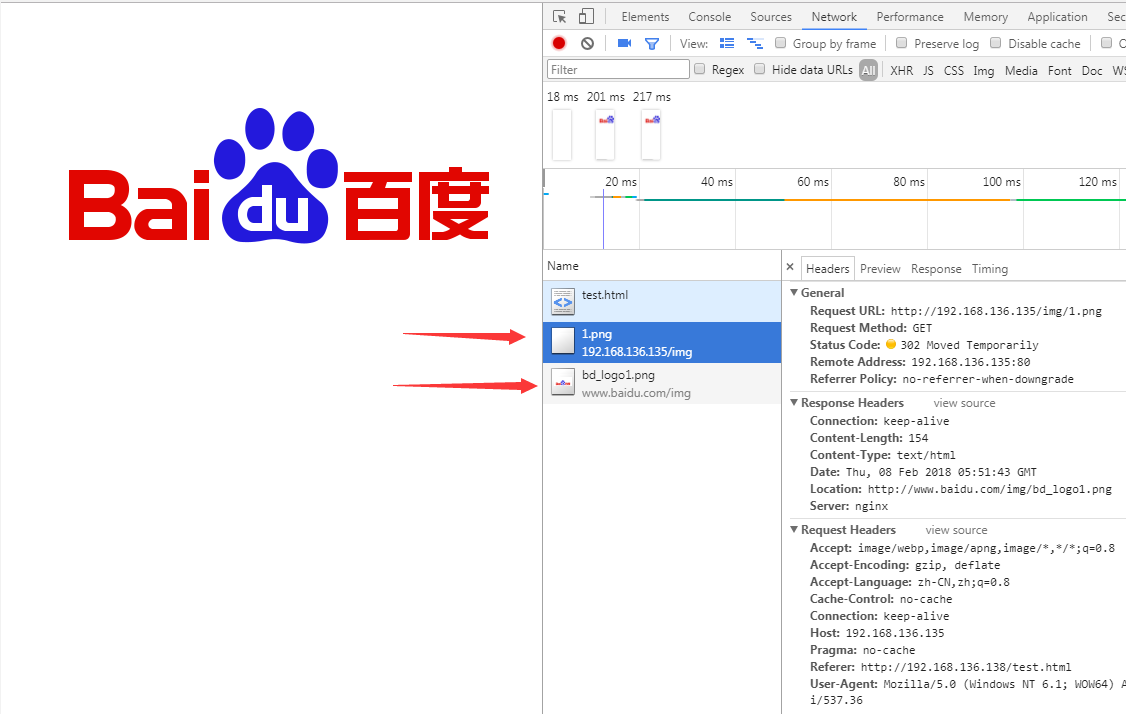Enable the Regex filter checkbox

click(x=699, y=69)
